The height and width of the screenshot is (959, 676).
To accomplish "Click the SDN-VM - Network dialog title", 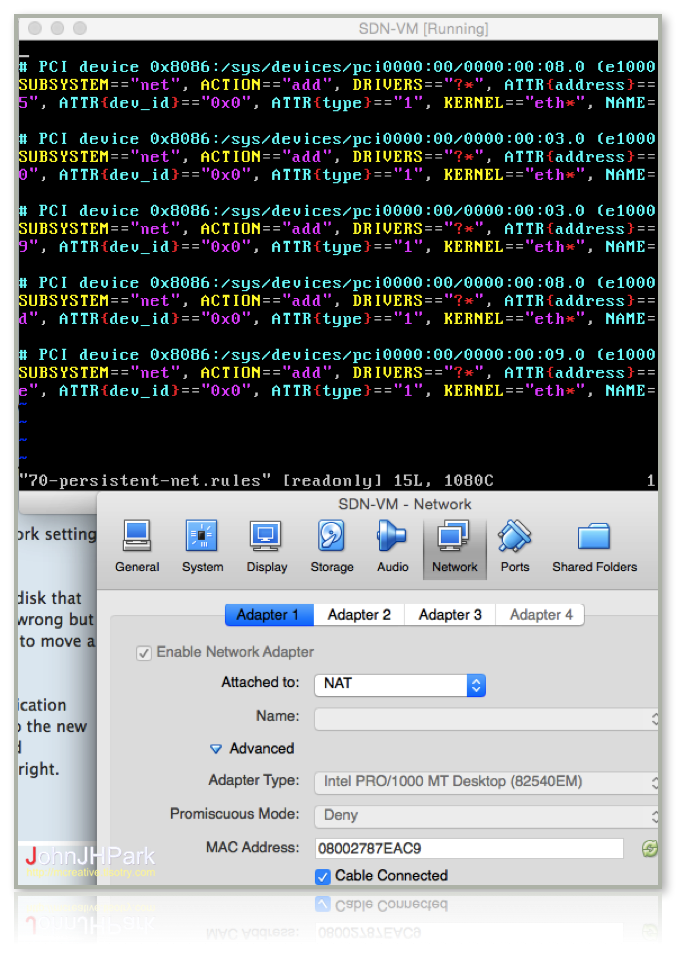I will [405, 505].
